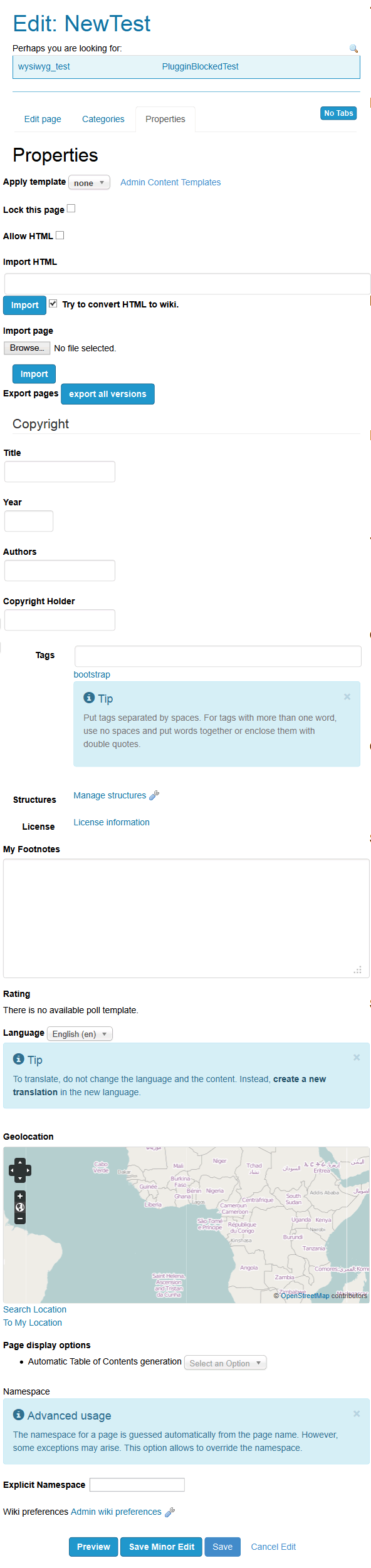The height and width of the screenshot is (1568, 371).
Task: Close the tags Tip box
Action: tap(347, 697)
